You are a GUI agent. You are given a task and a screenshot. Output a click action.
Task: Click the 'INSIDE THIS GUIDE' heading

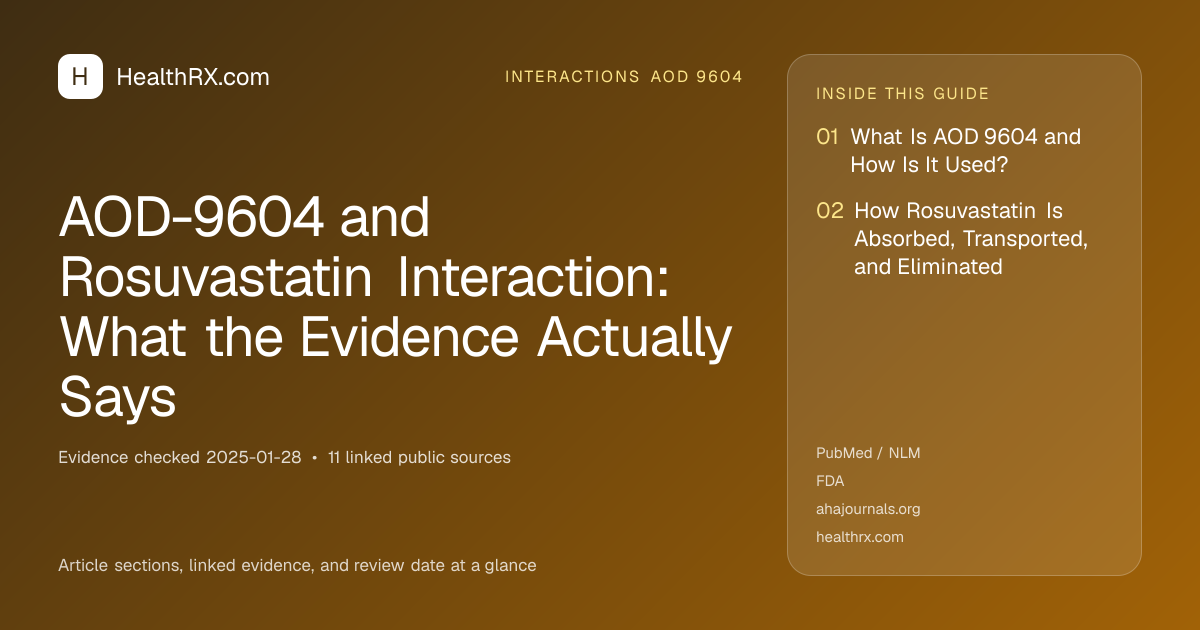903,94
